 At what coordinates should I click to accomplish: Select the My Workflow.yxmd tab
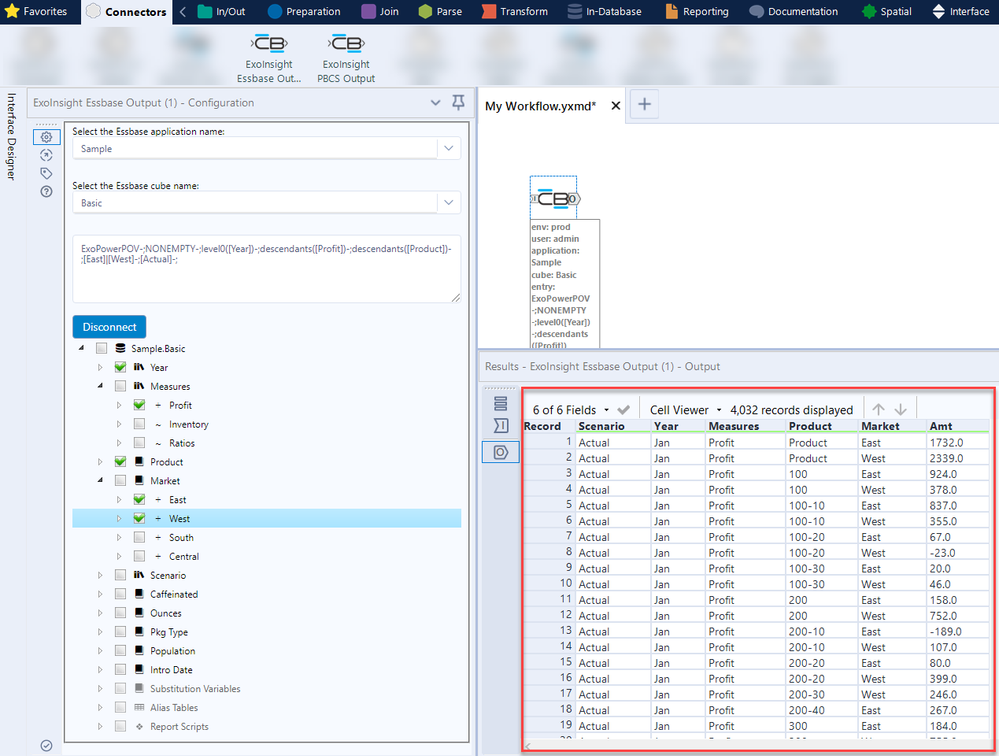point(540,106)
